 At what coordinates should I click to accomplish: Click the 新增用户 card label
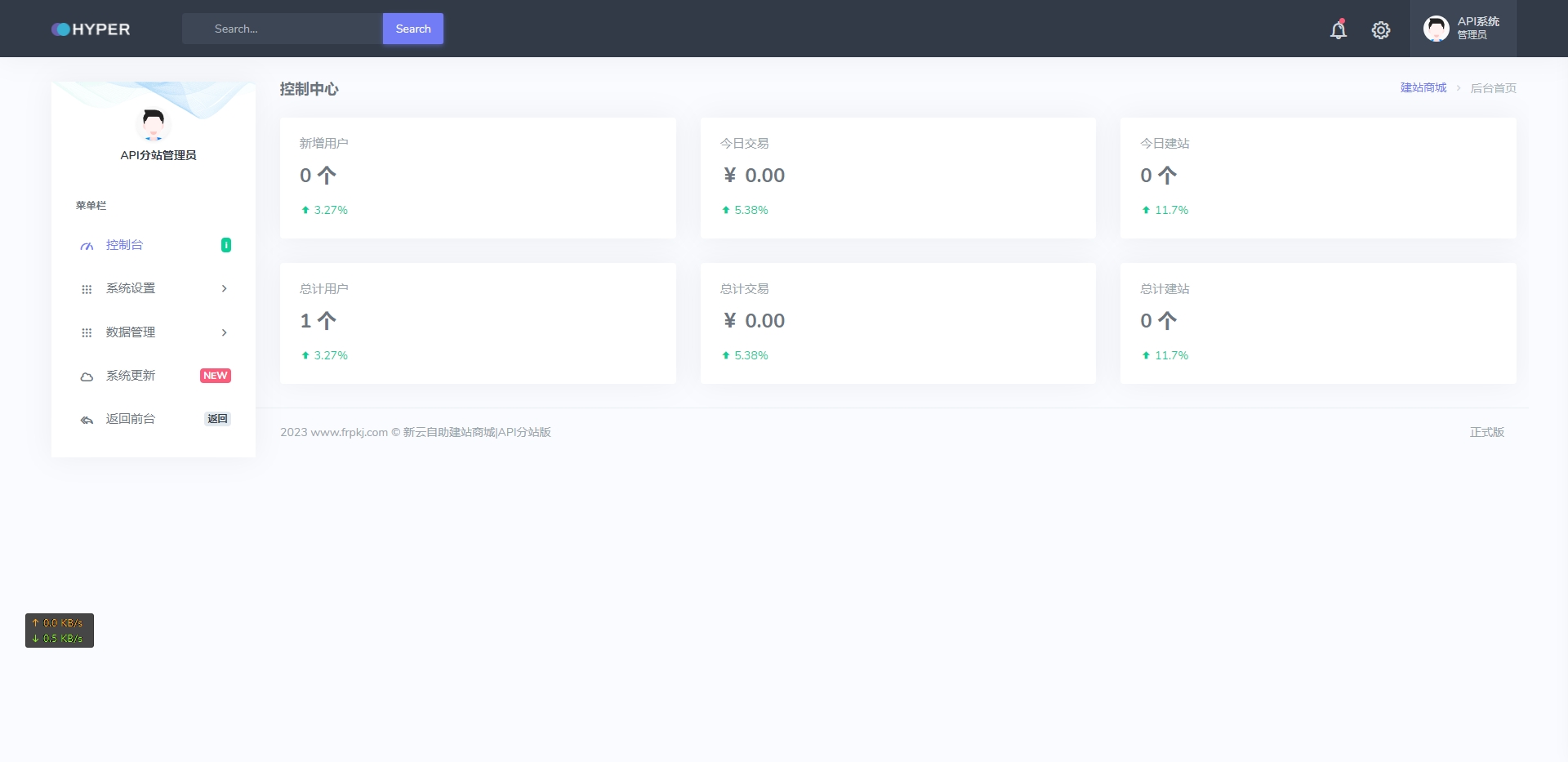pyautogui.click(x=323, y=143)
